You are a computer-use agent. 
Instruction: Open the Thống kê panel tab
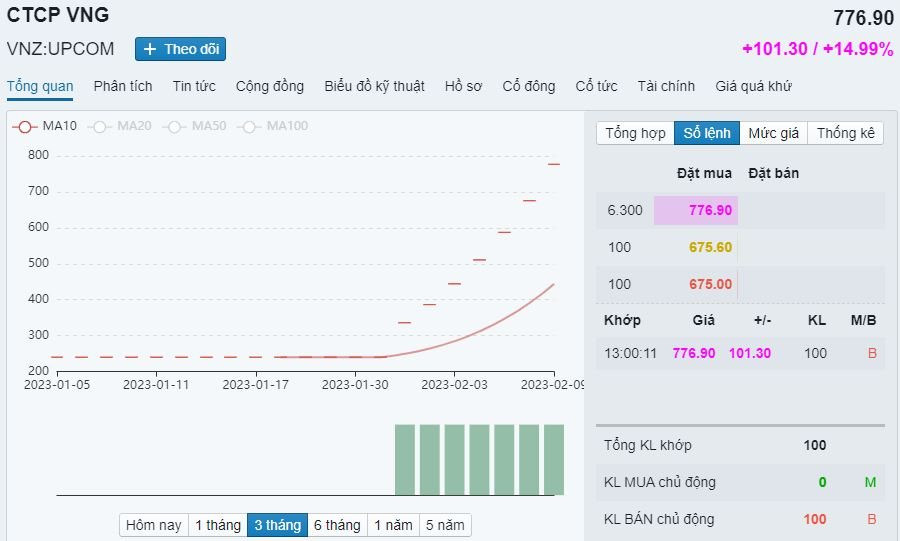coord(845,133)
